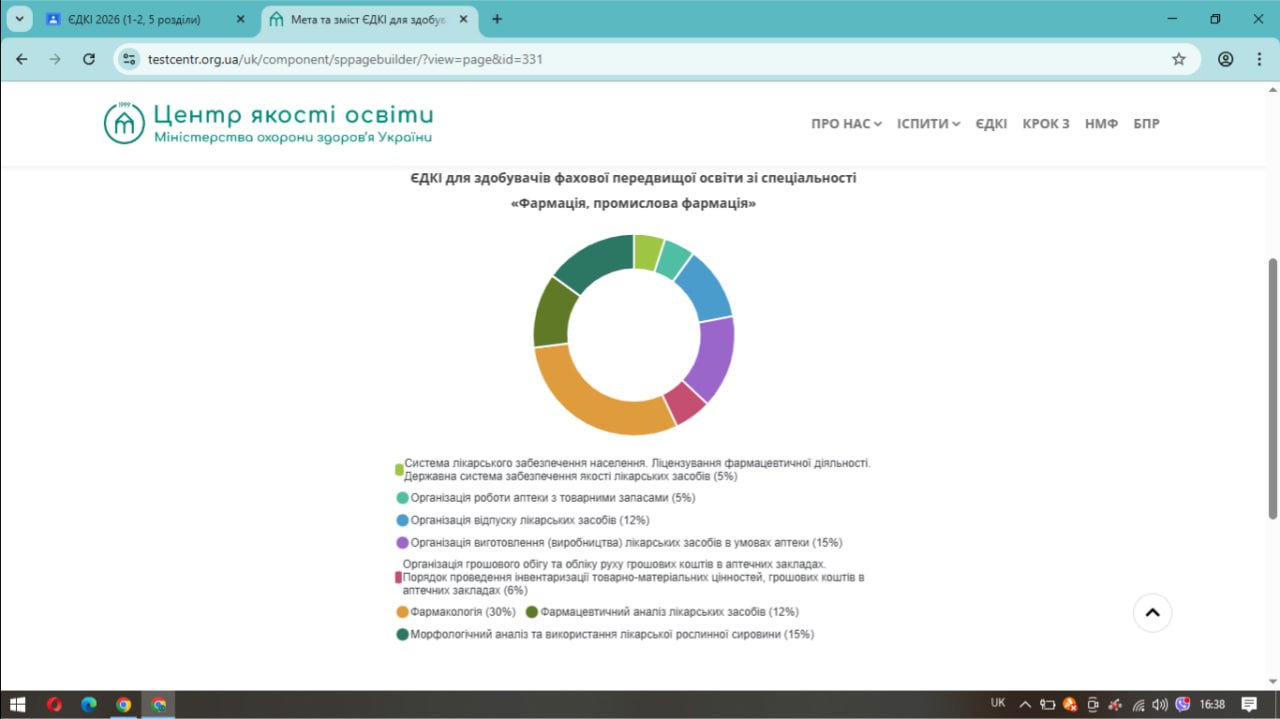Open the Chrome profile avatar icon
This screenshot has width=1280, height=719.
pyautogui.click(x=1225, y=59)
